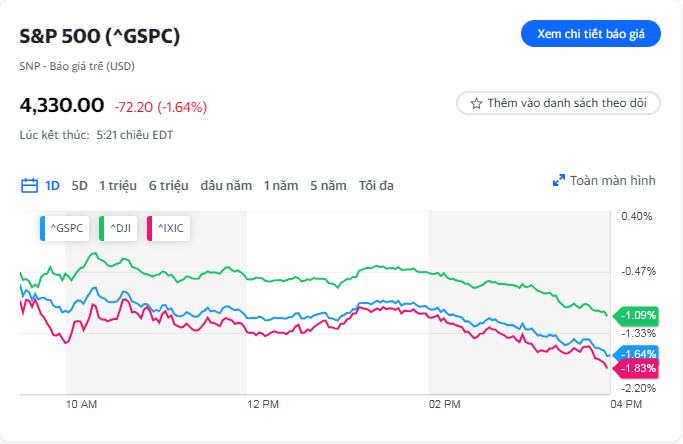683x444 pixels.
Task: Click the price value 4,330.00
Action: [x=62, y=105]
